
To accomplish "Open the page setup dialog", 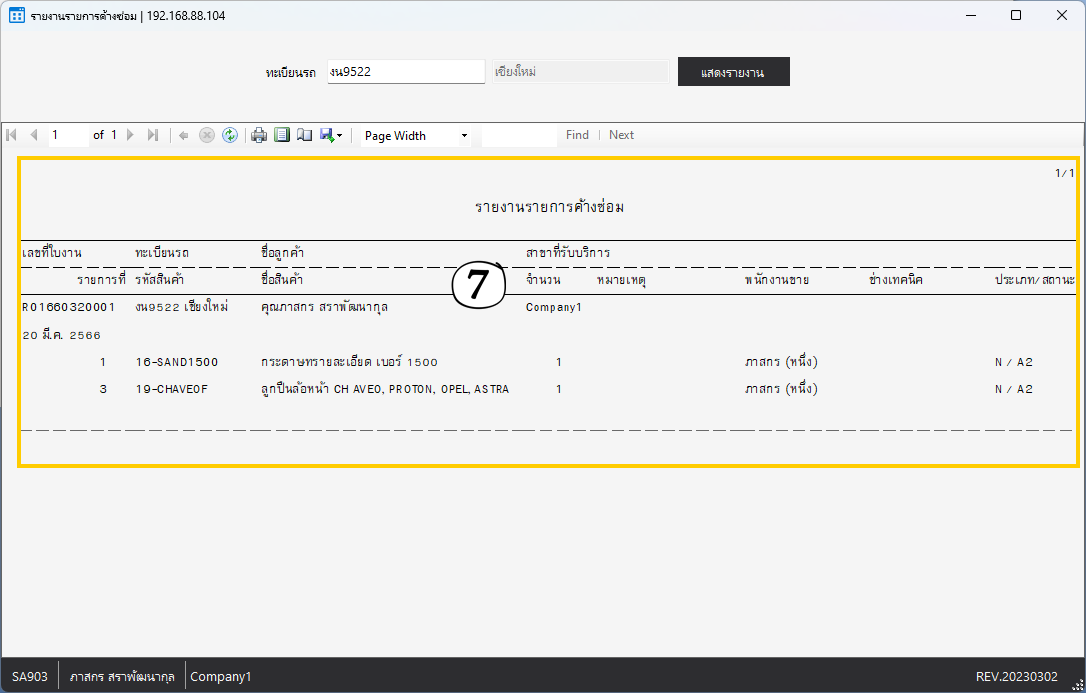I will [304, 135].
